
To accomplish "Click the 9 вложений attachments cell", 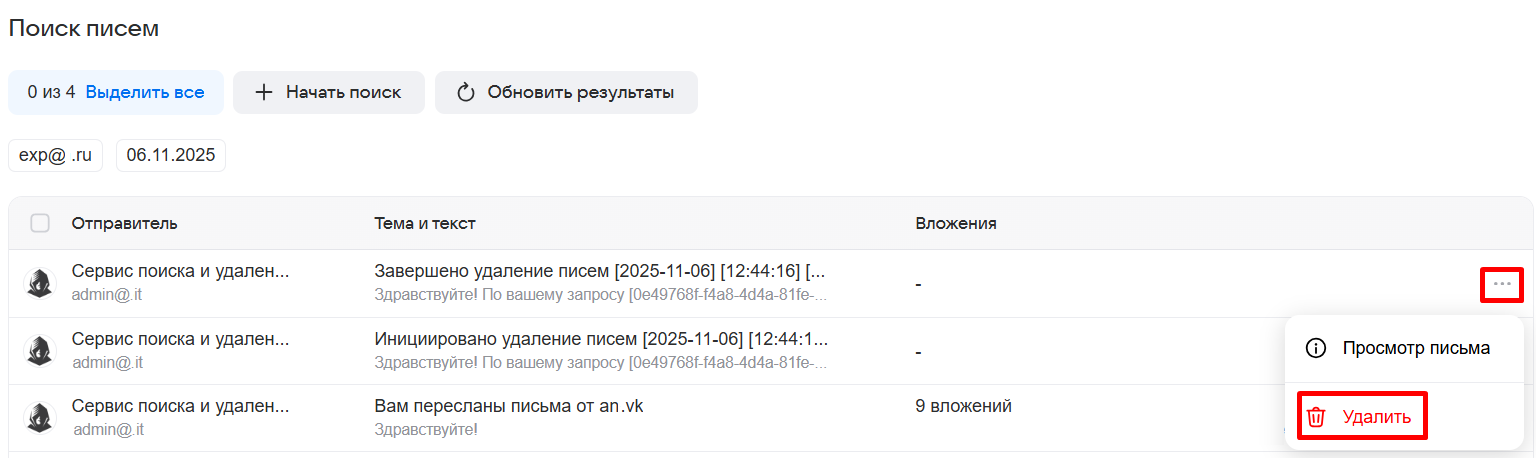I will click(963, 406).
